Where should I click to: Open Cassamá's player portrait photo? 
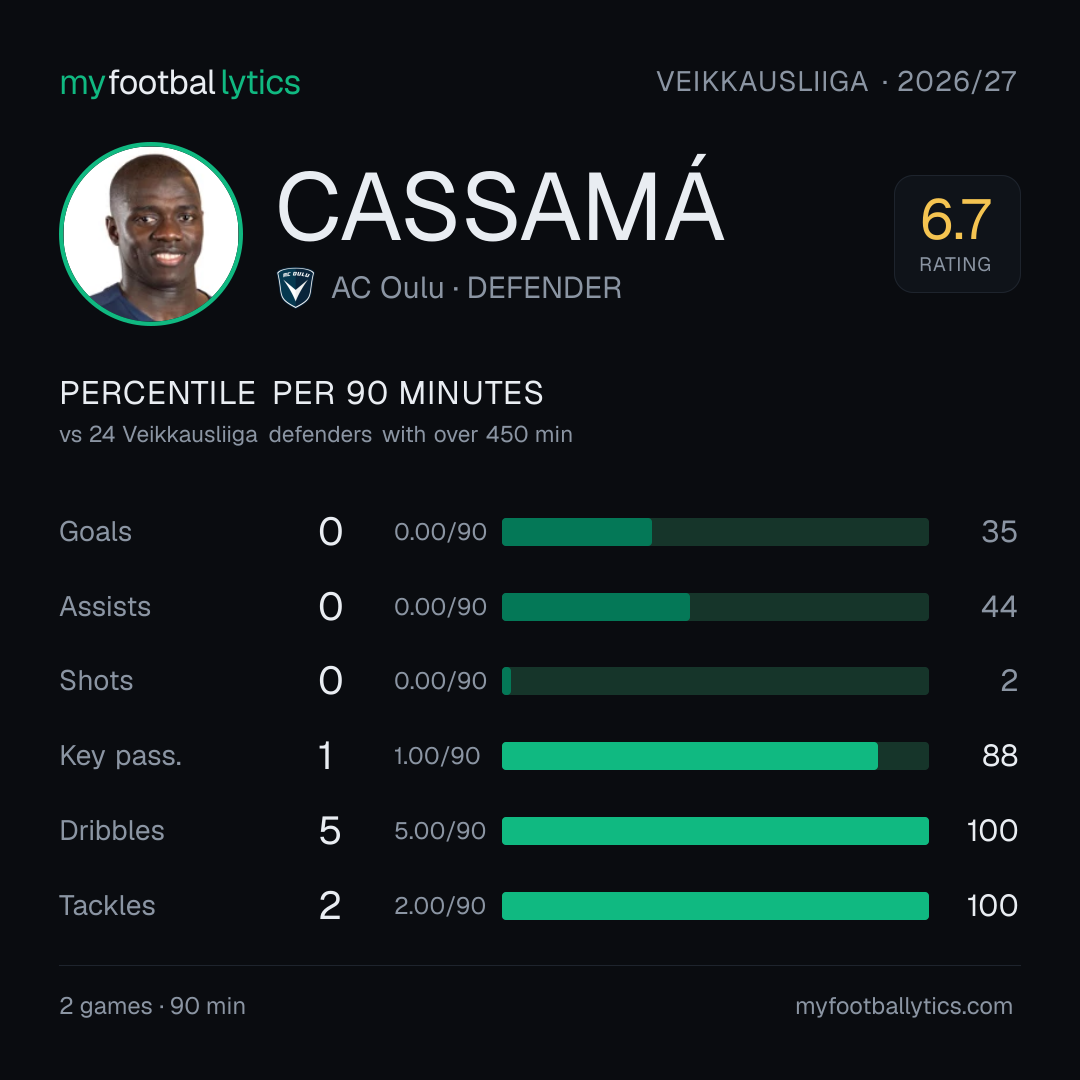tap(151, 233)
